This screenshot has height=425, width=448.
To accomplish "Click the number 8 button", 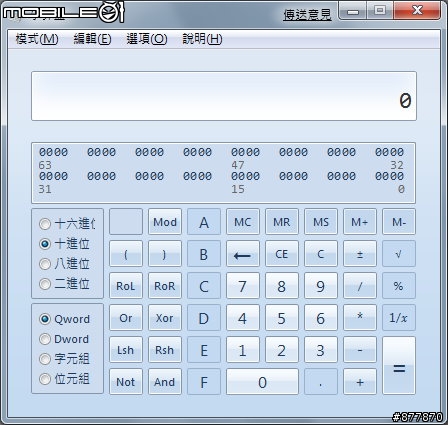I will click(282, 286).
